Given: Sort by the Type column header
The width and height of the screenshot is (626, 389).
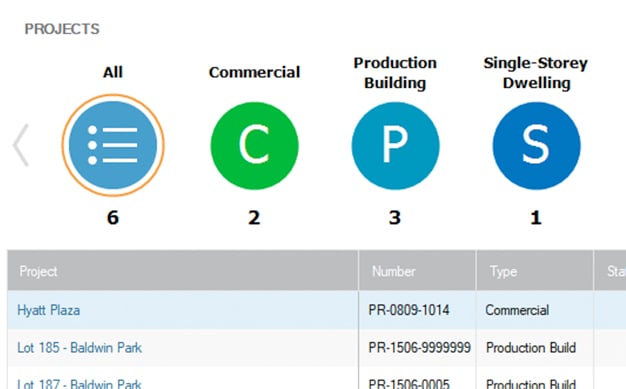Looking at the screenshot, I should [x=535, y=270].
